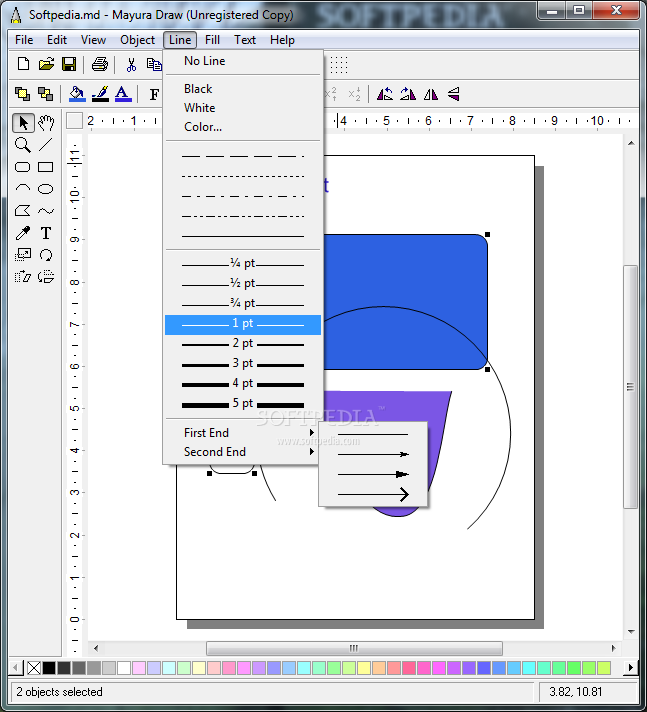The height and width of the screenshot is (712, 647).
Task: Choose Black line color
Action: coord(243,89)
